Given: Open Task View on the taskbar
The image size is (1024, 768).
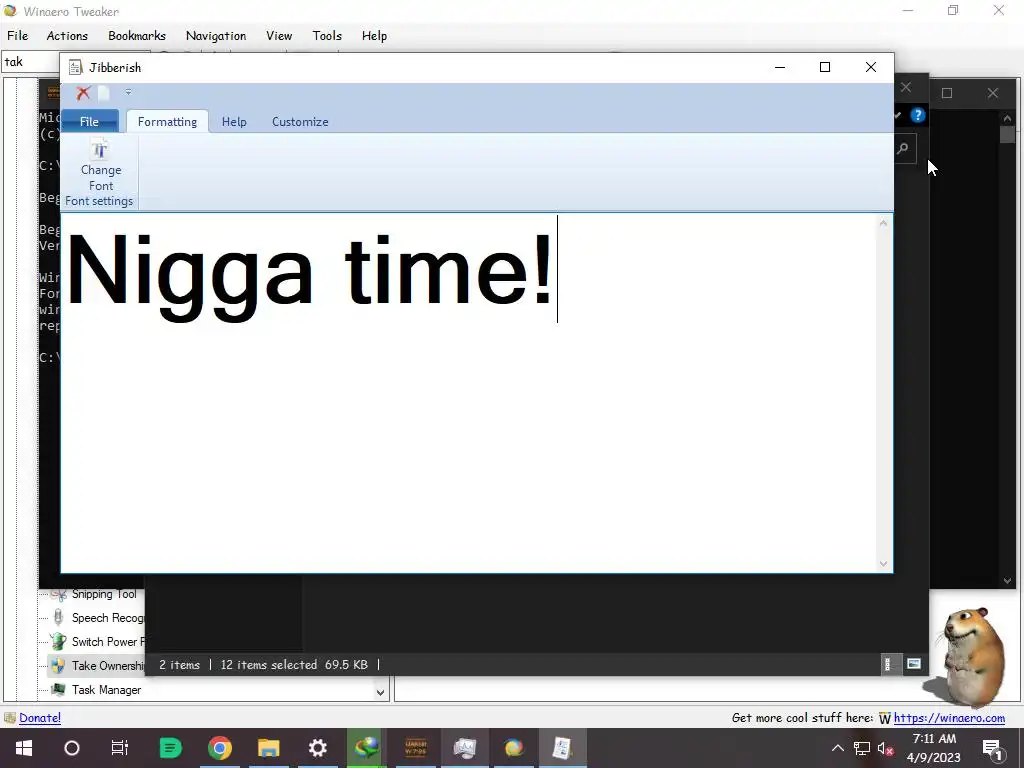Looking at the screenshot, I should (x=120, y=748).
